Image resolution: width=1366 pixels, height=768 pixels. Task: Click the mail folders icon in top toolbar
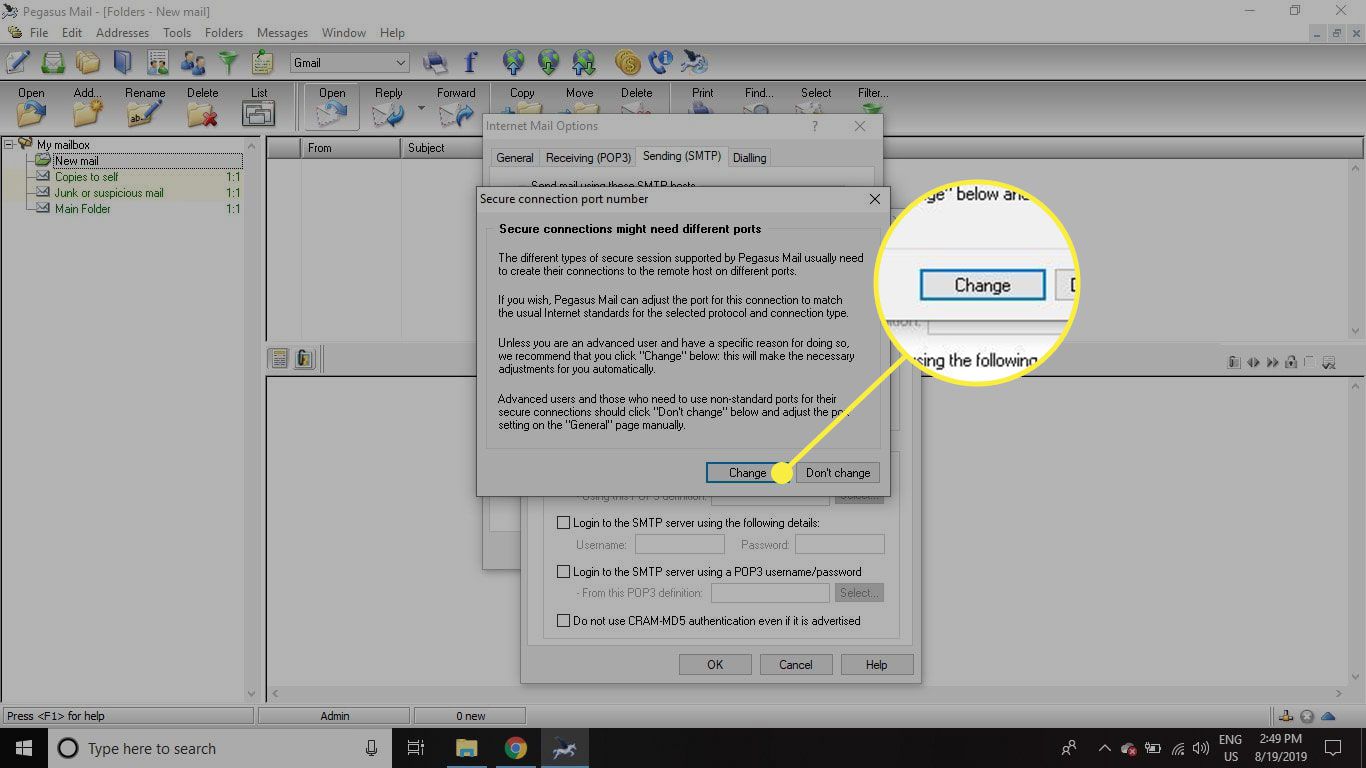[x=88, y=62]
